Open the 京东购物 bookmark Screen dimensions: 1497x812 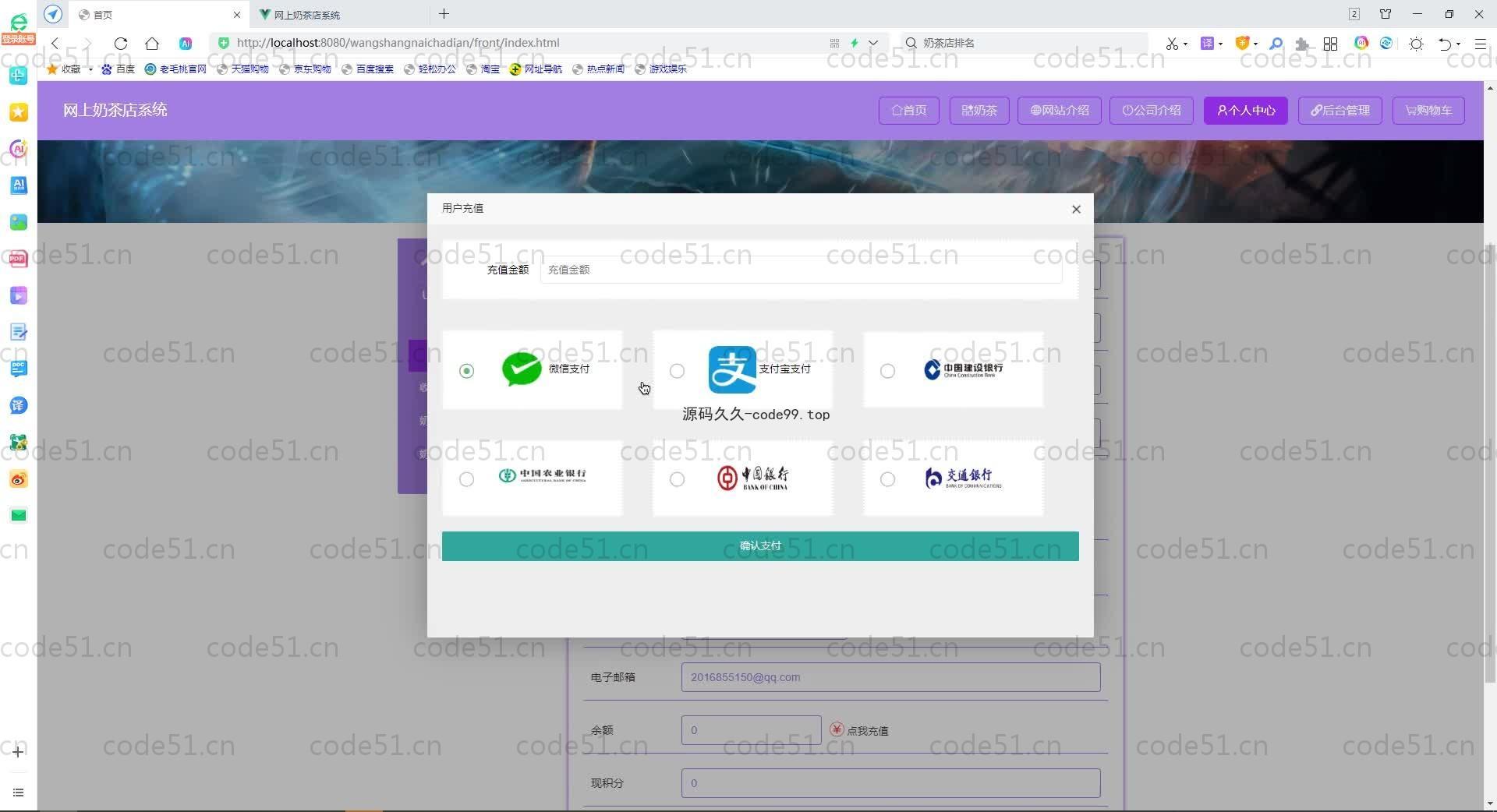(x=305, y=69)
